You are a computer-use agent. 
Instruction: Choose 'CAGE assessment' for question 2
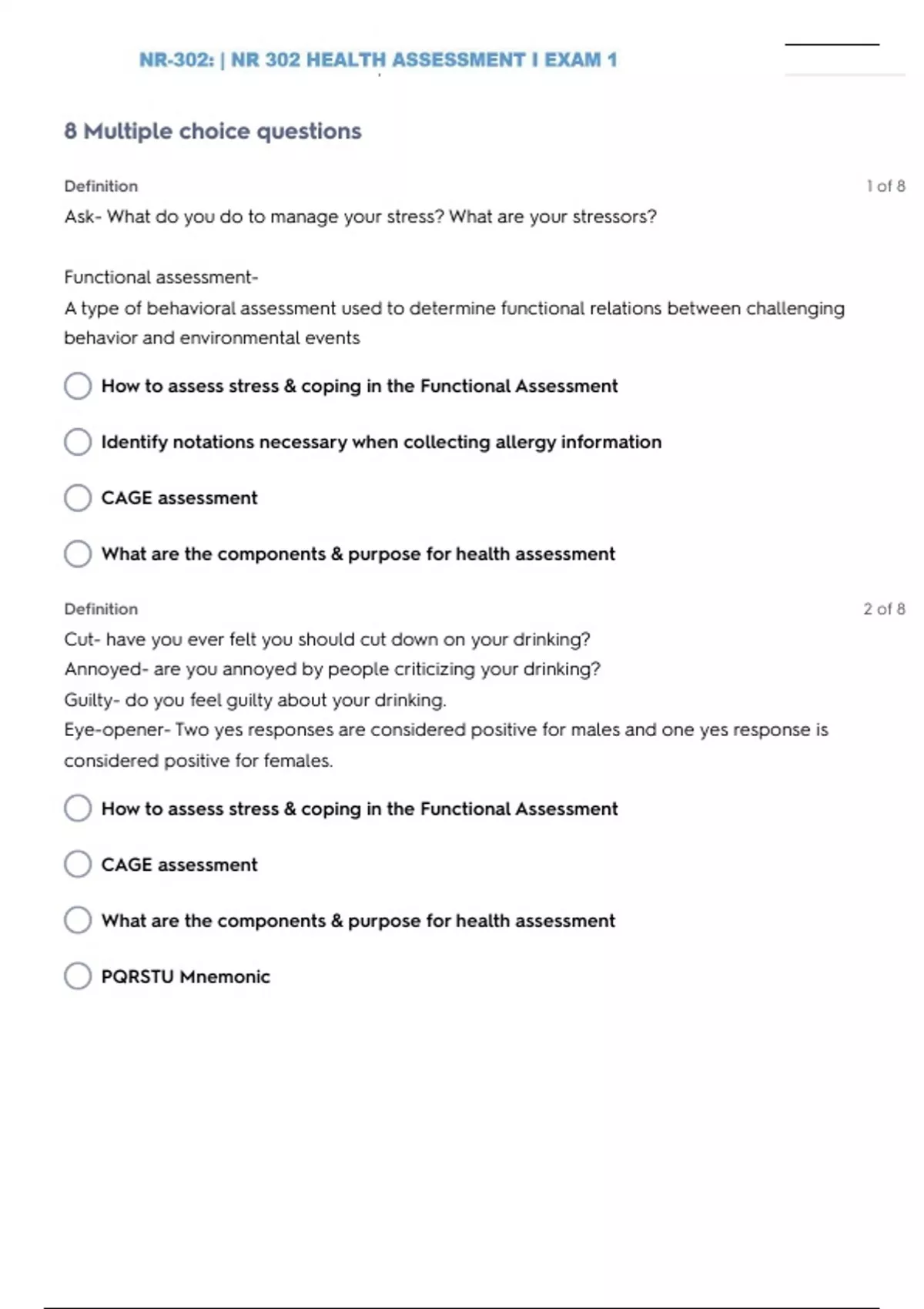[x=78, y=865]
